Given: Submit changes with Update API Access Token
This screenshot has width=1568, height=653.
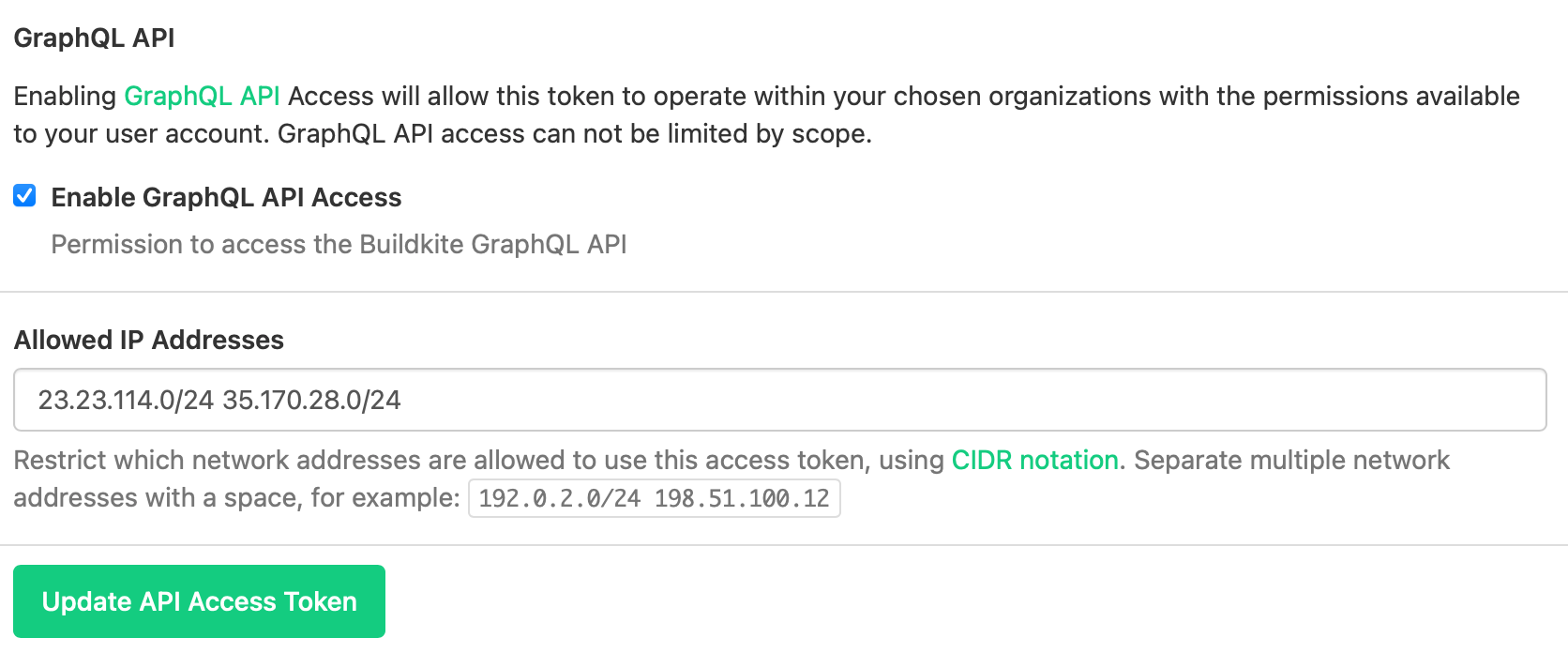Looking at the screenshot, I should click(x=198, y=600).
